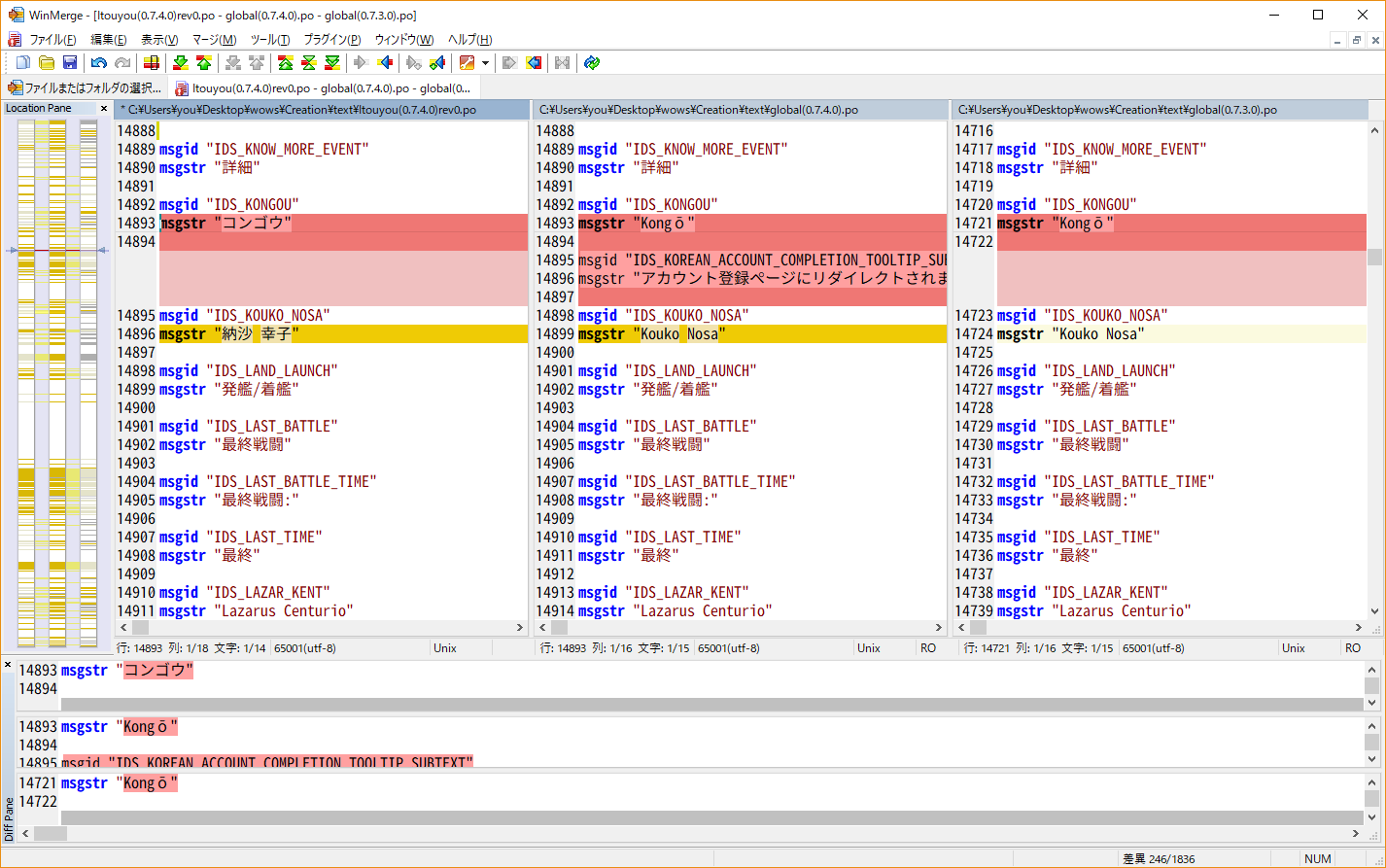Screen dimensions: 1386x868
Task: Open the ヘルプ(H) menu
Action: click(x=469, y=40)
